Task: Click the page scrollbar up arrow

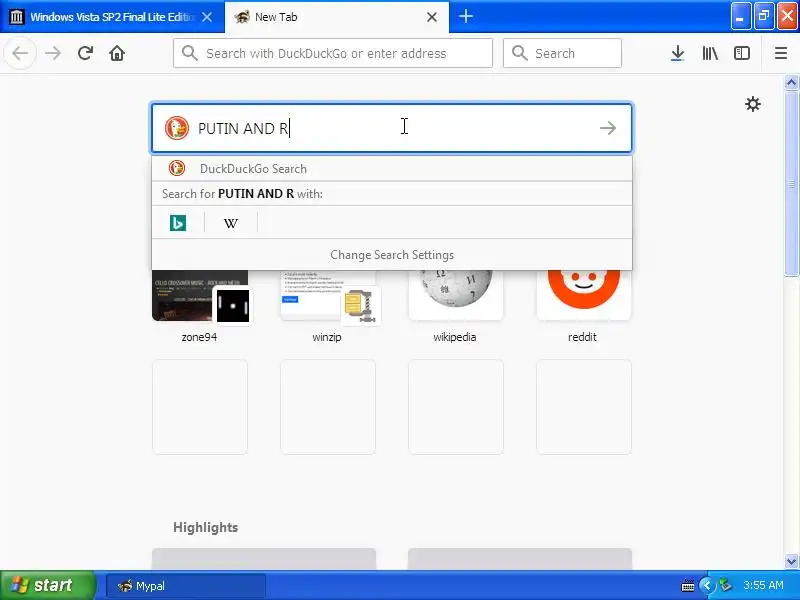Action: tap(791, 82)
